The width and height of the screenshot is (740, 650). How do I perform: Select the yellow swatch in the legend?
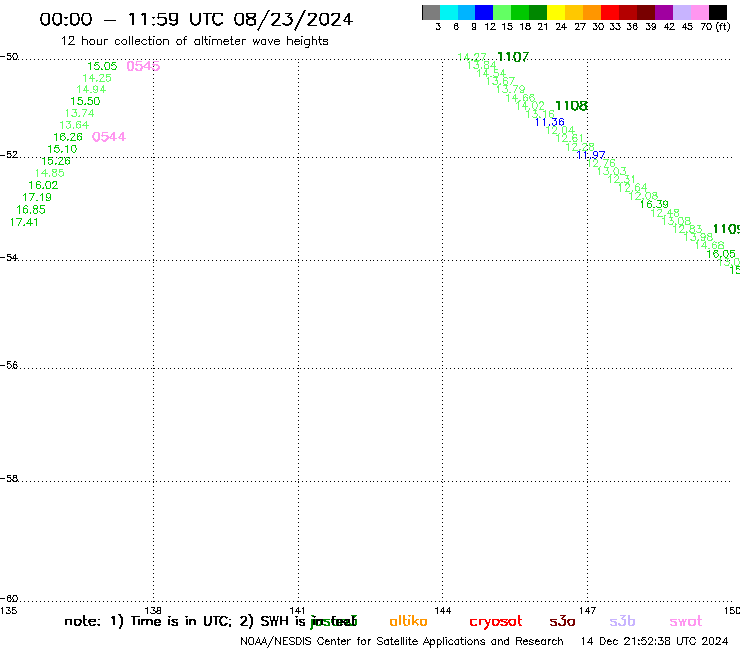[556, 12]
